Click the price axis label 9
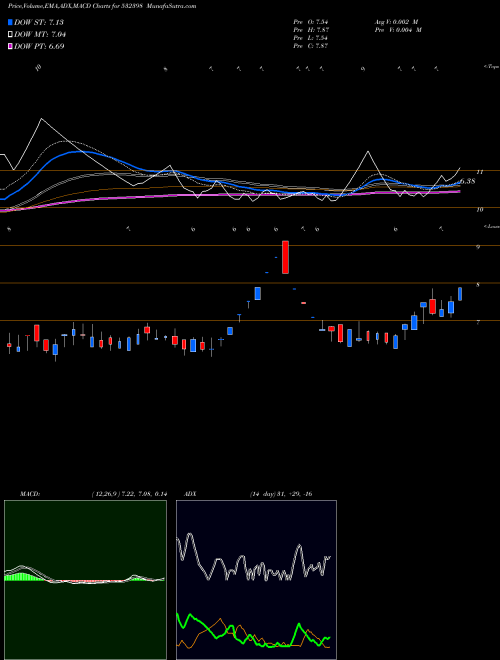 [478, 247]
